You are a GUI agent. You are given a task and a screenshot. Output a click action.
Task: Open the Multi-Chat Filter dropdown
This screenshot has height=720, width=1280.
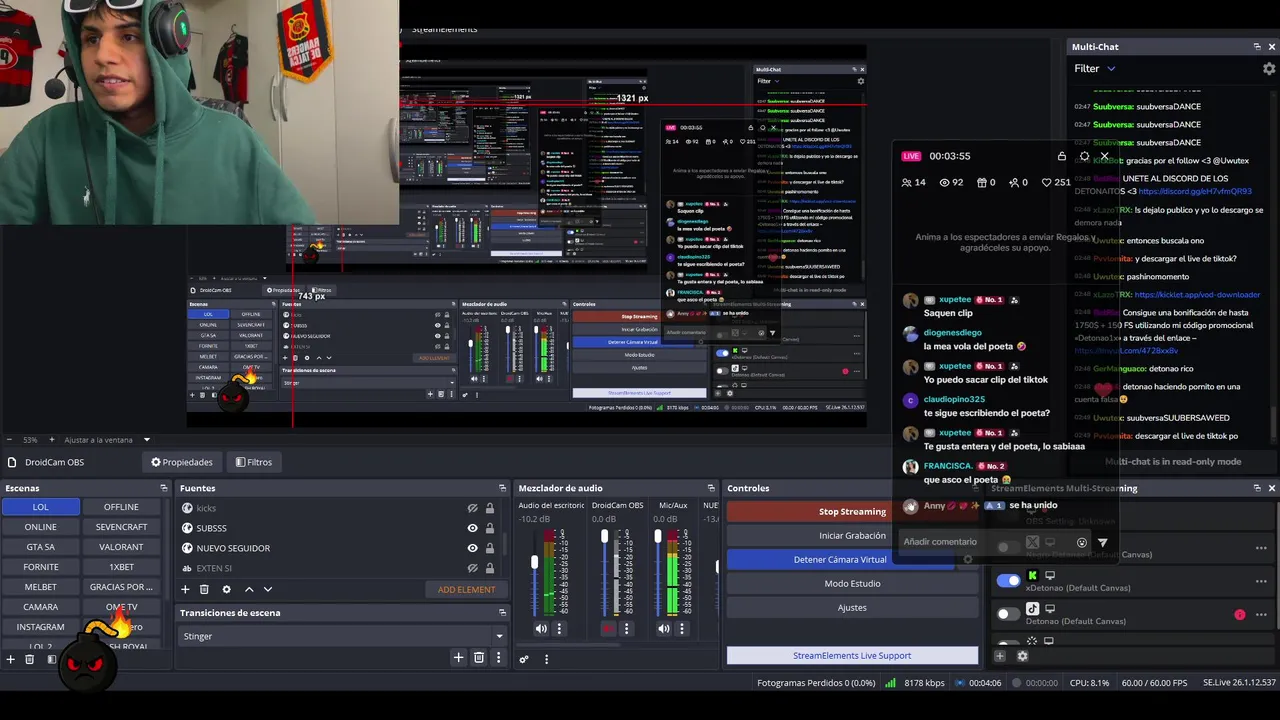[x=1095, y=68]
